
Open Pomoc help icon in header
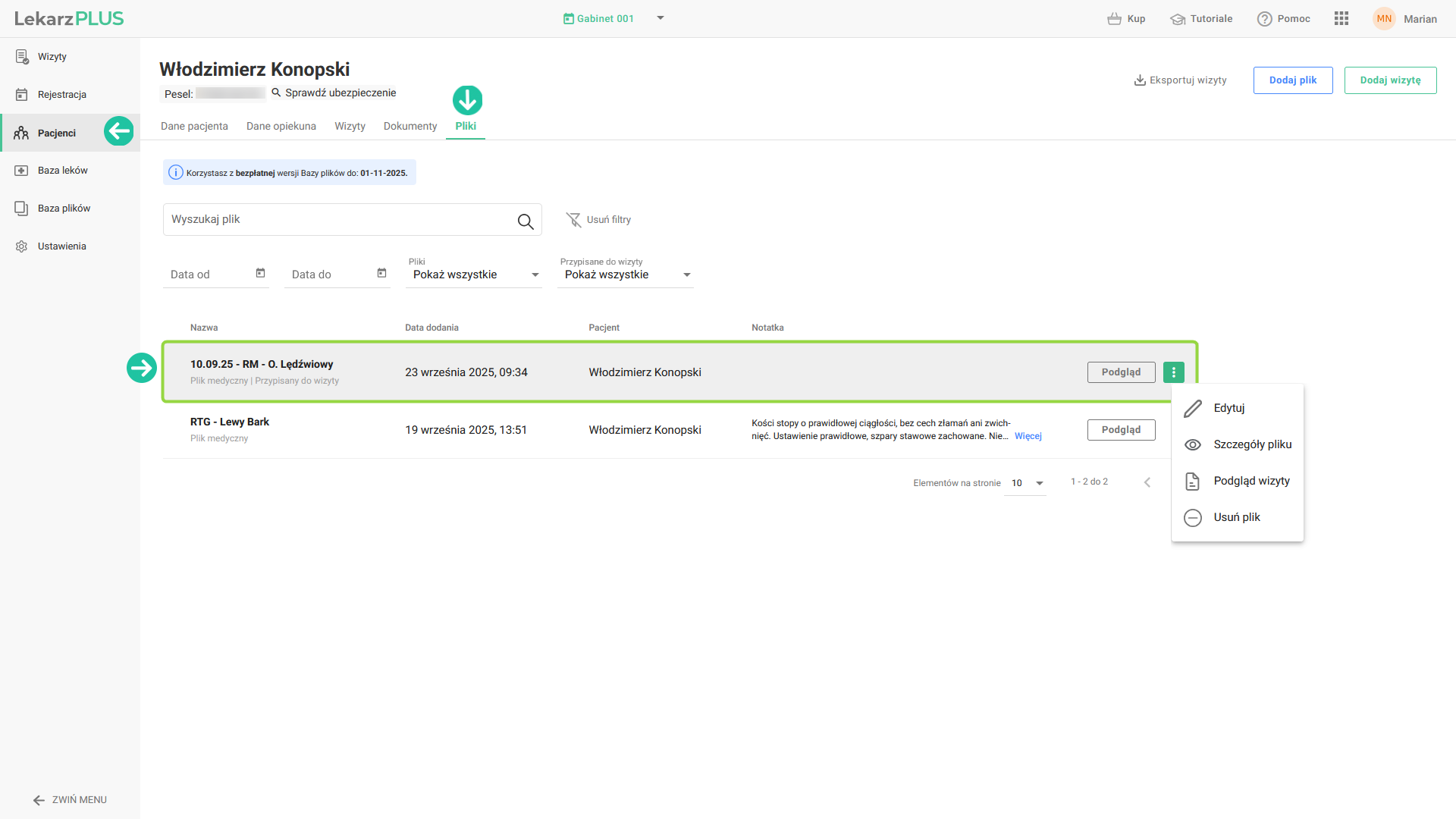1264,19
